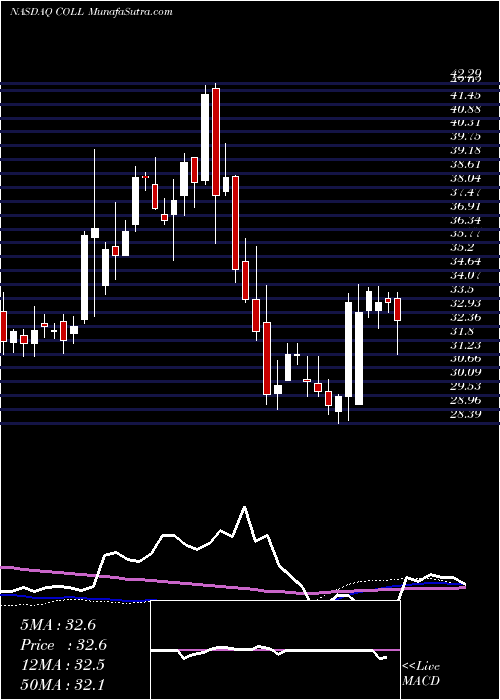This screenshot has height=700, width=500.
Task: Click the tallest red candlestick at the peak
Action: click(216, 142)
